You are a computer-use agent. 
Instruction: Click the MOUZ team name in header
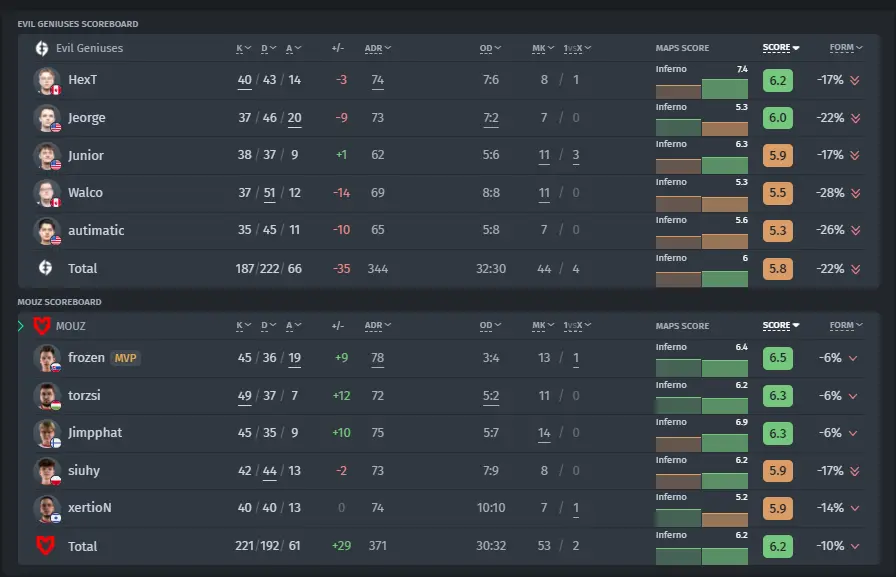tap(71, 326)
